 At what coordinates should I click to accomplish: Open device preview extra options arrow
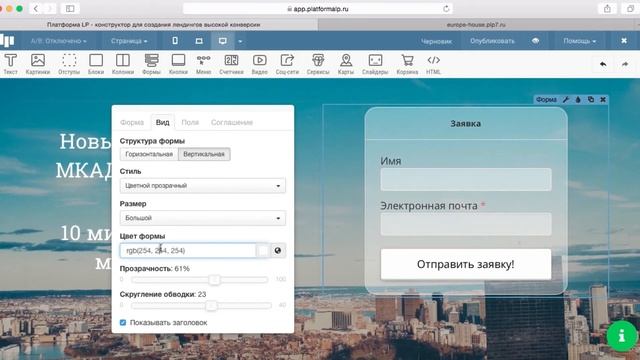pyautogui.click(x=240, y=41)
